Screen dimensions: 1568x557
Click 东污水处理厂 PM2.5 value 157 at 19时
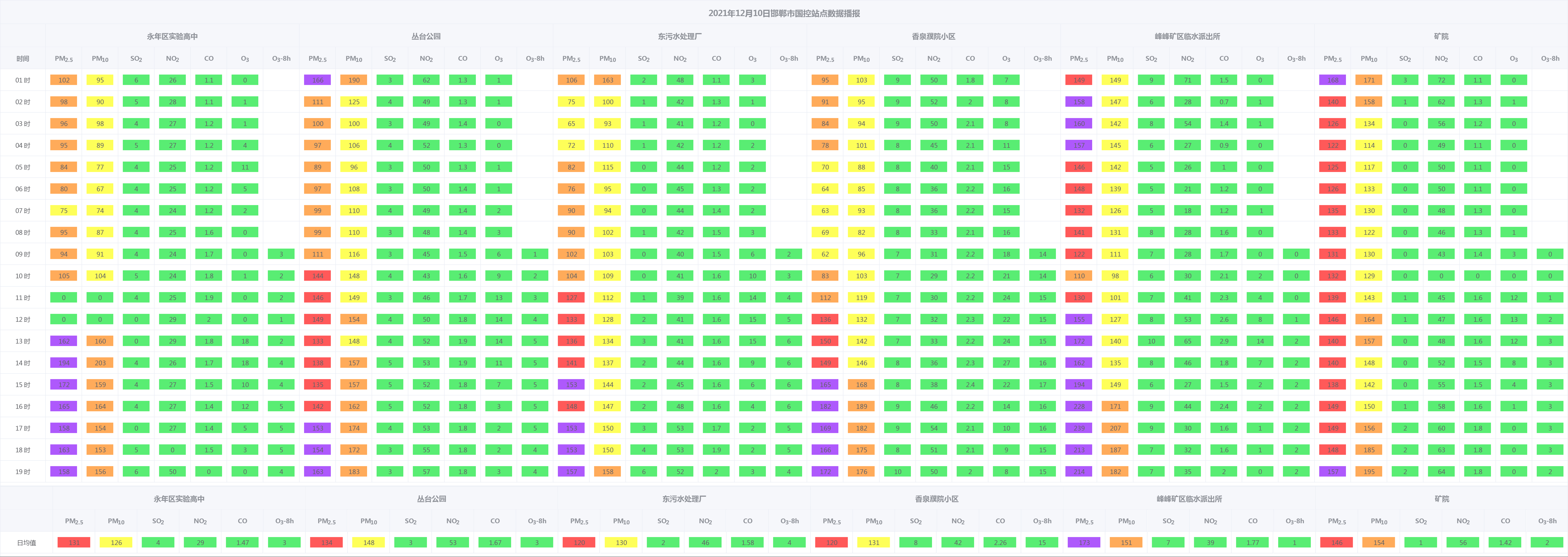click(571, 472)
